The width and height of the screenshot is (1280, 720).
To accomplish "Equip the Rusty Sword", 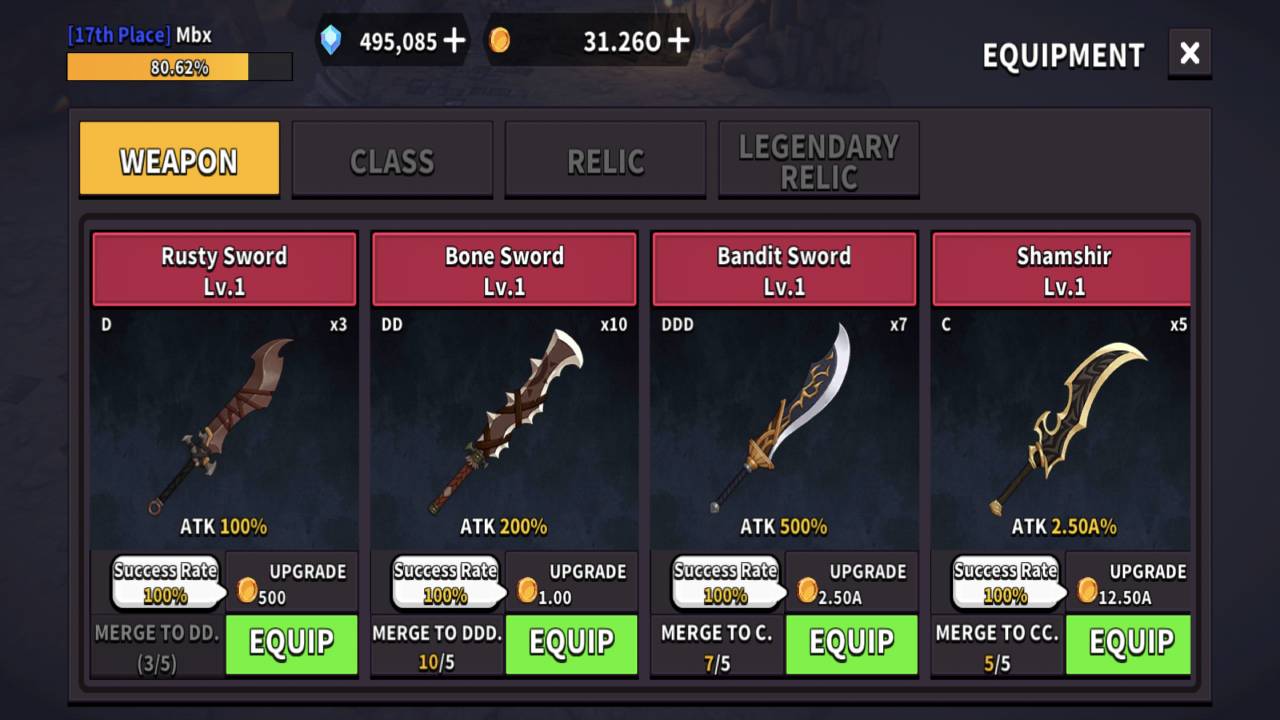I will pyautogui.click(x=291, y=644).
